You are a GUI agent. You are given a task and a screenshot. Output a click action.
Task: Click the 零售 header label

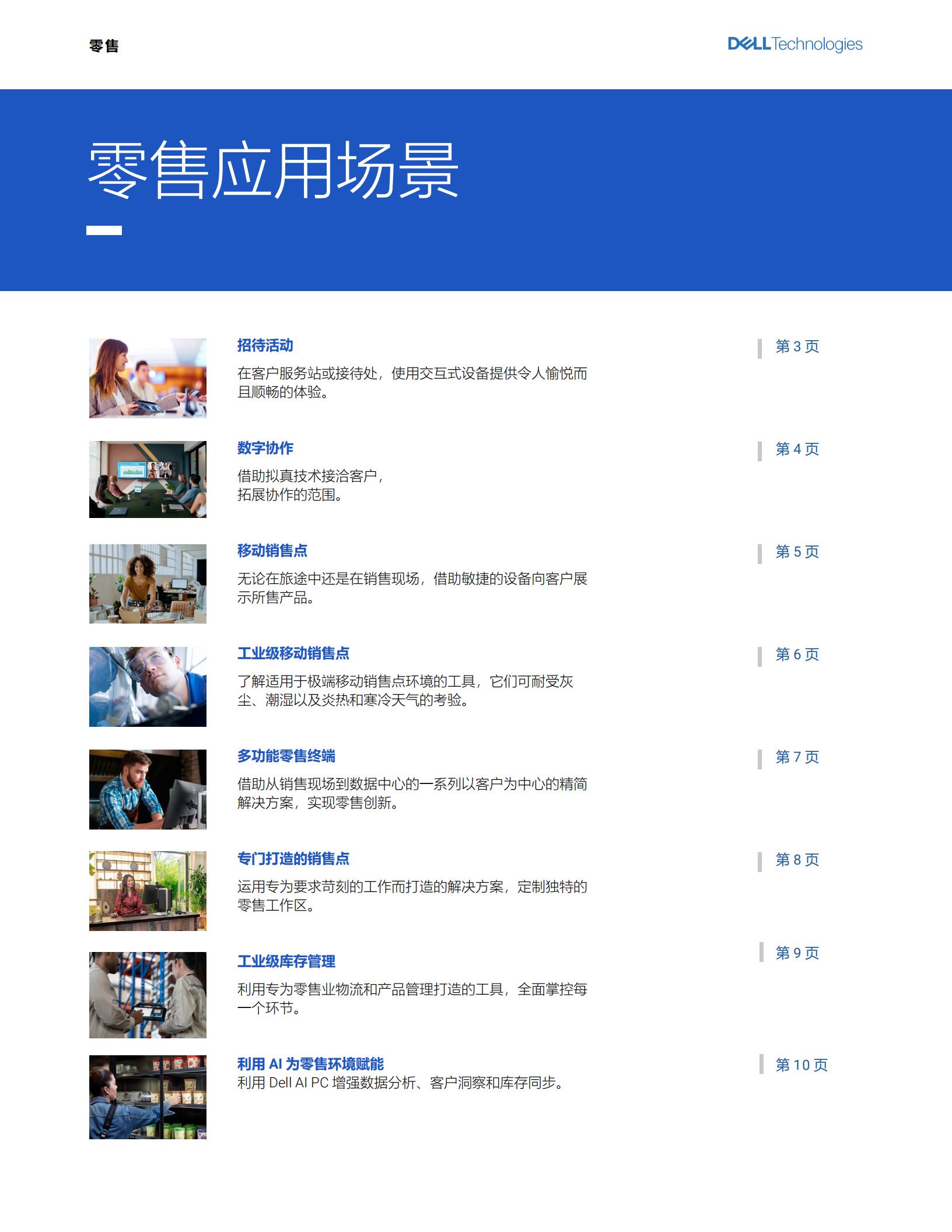click(104, 46)
